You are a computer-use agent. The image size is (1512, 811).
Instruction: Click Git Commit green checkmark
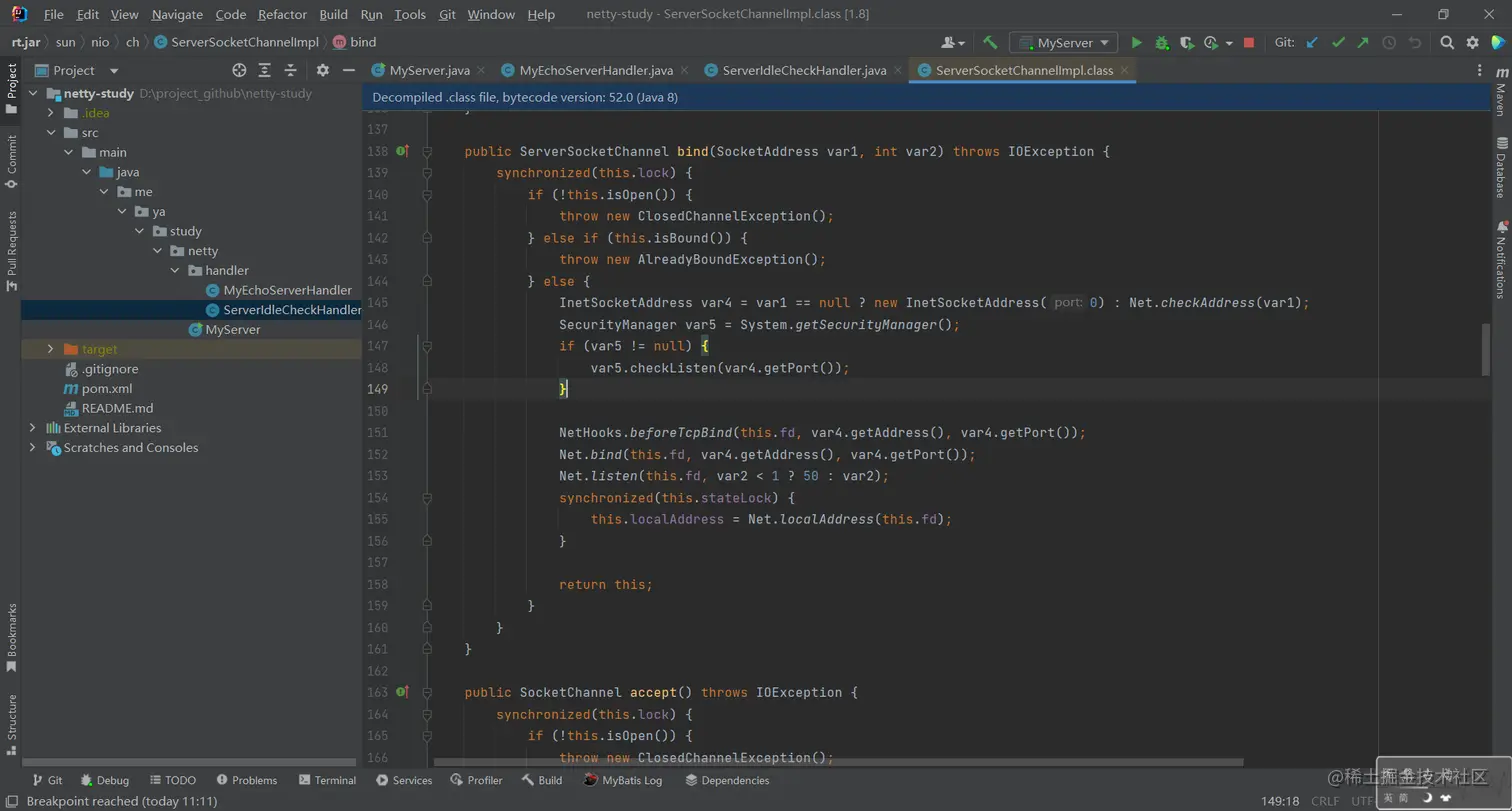click(1338, 43)
